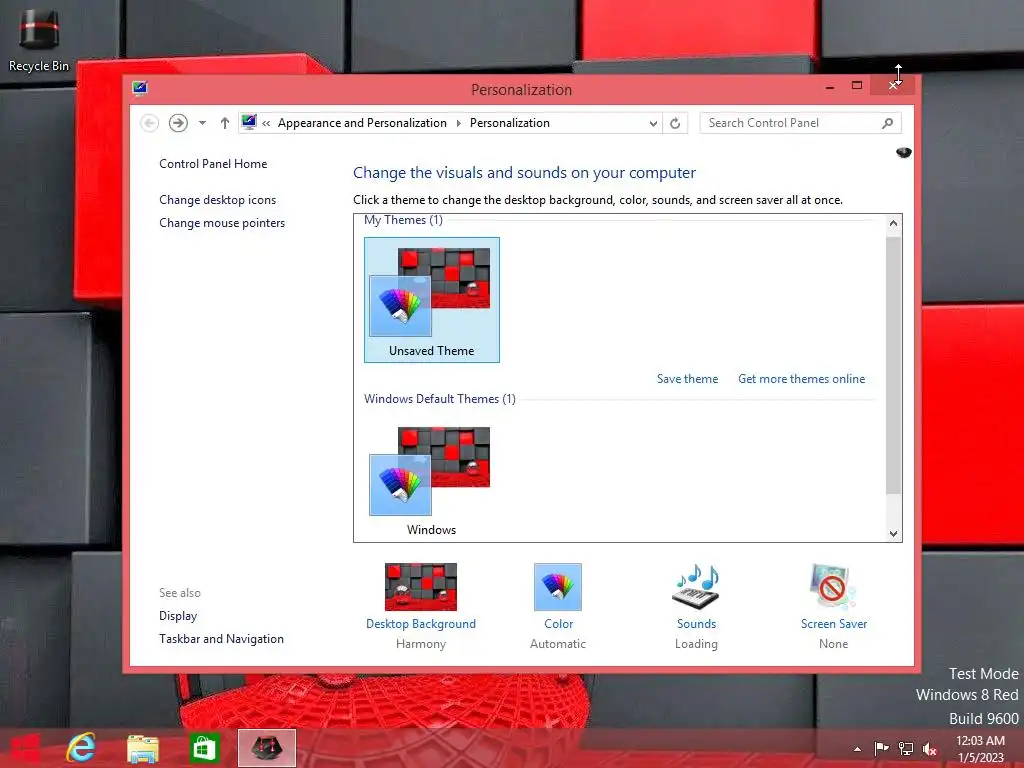
Task: Select Appearance and Personalization breadcrumb
Action: tap(362, 123)
